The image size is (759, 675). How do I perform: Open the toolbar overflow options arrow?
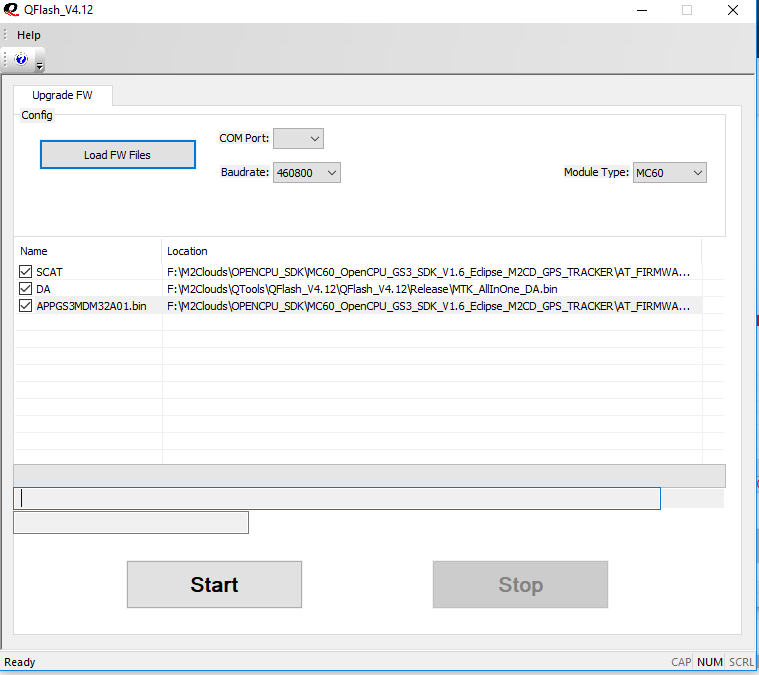(39, 66)
